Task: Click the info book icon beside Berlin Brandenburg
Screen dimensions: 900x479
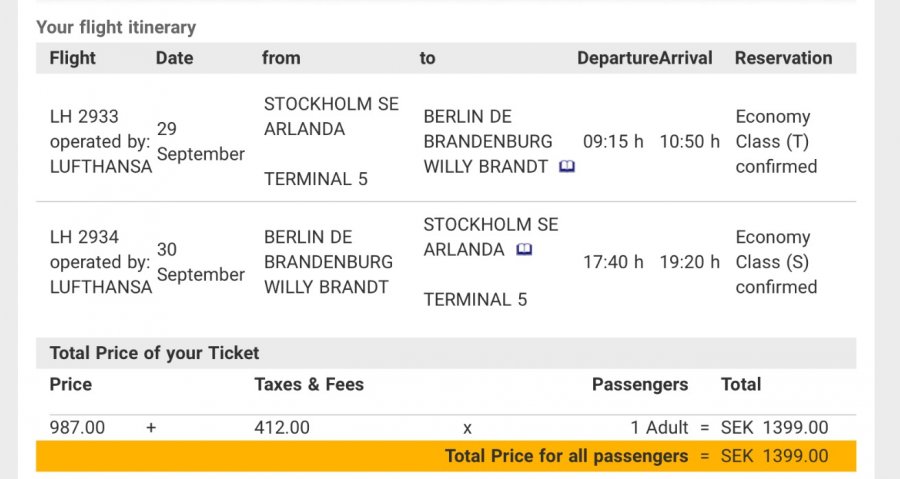Action: coord(567,167)
